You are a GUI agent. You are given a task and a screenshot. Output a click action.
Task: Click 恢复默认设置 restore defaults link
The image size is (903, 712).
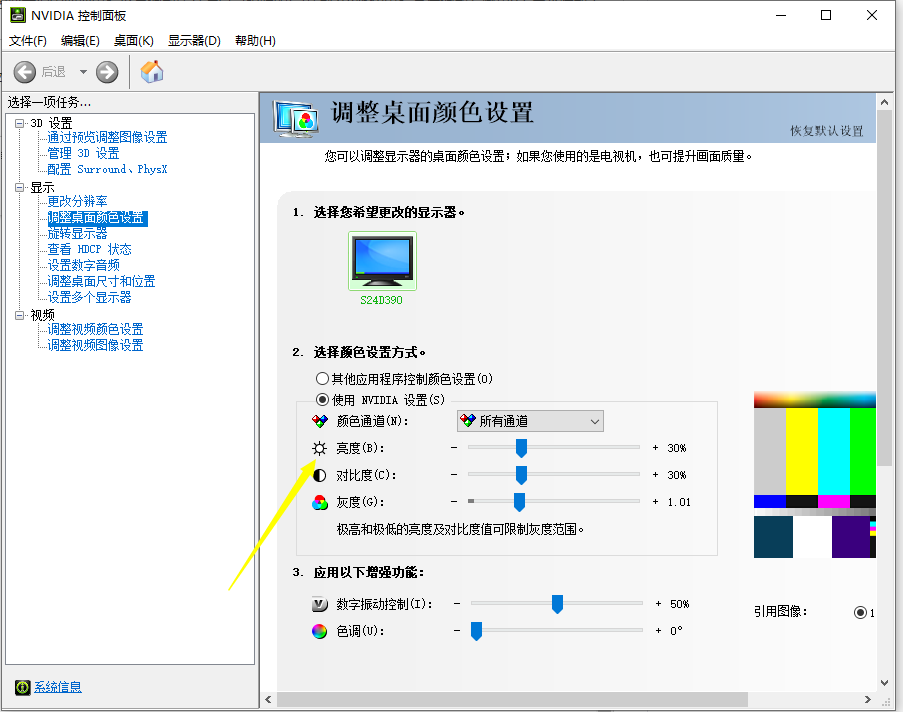[826, 131]
